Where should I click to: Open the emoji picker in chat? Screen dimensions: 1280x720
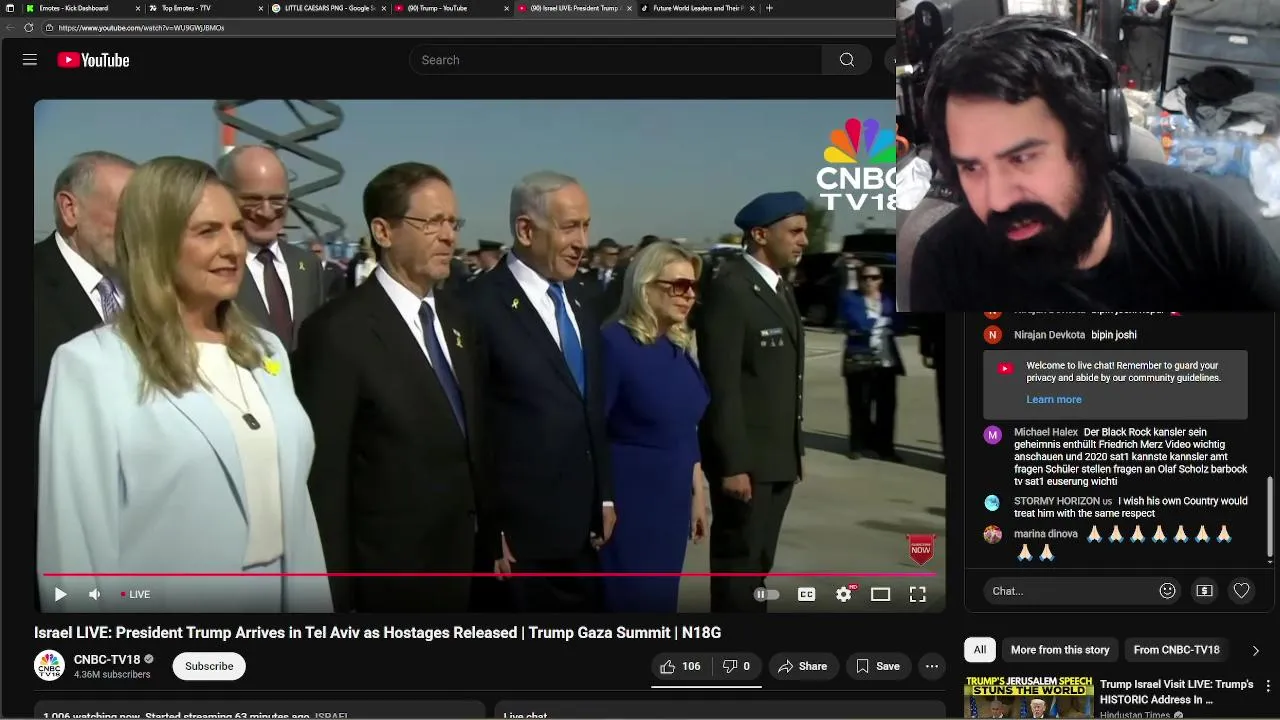click(x=1167, y=591)
